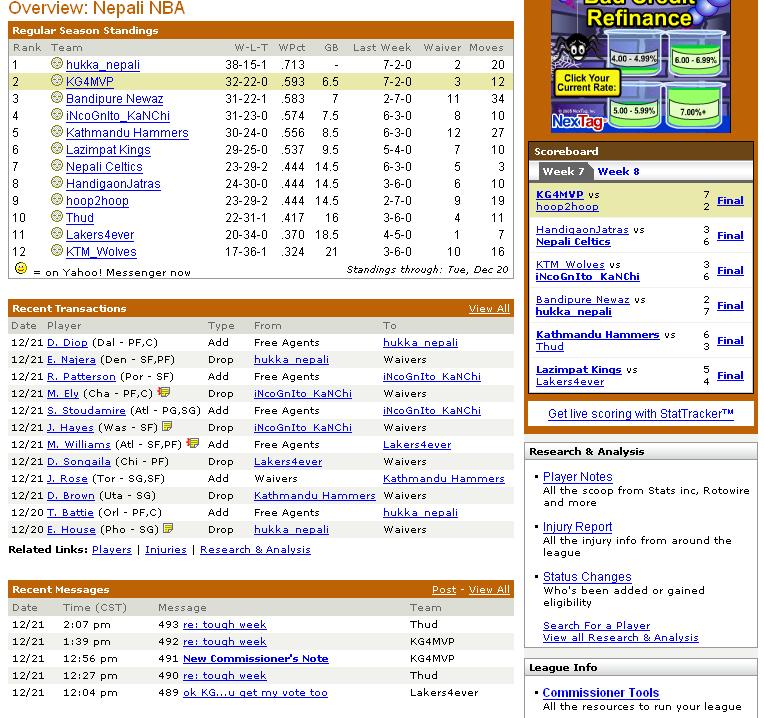Post a new league message

coord(444,590)
